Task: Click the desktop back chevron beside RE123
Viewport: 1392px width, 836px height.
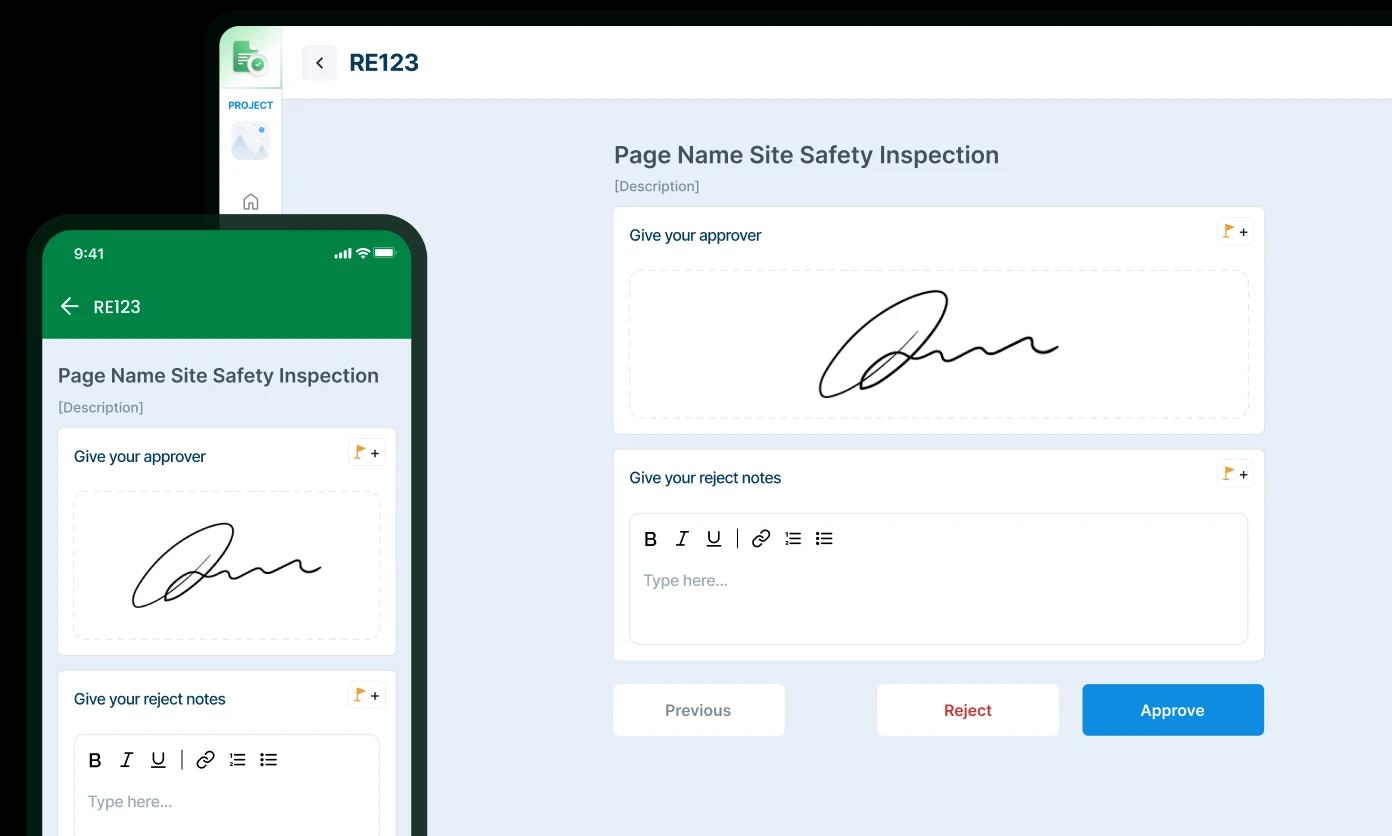Action: [x=319, y=63]
